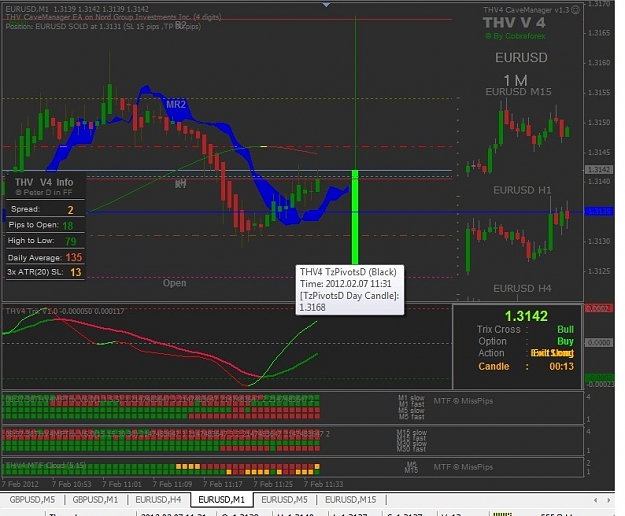Viewport: 625px width, 516px height.
Task: Click the Pips to Open value 18
Action: (68, 226)
